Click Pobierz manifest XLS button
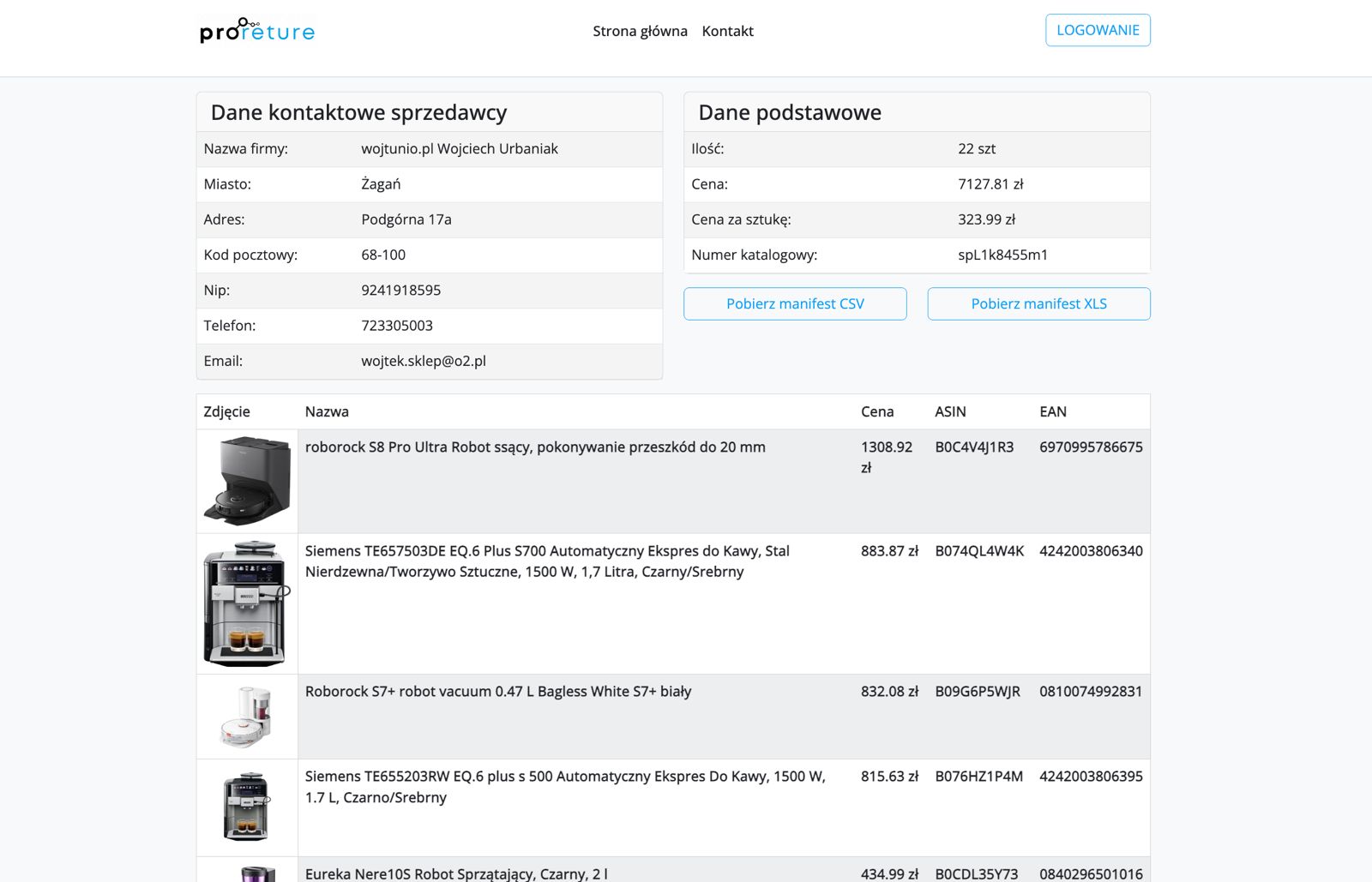This screenshot has height=882, width=1372. (1038, 303)
